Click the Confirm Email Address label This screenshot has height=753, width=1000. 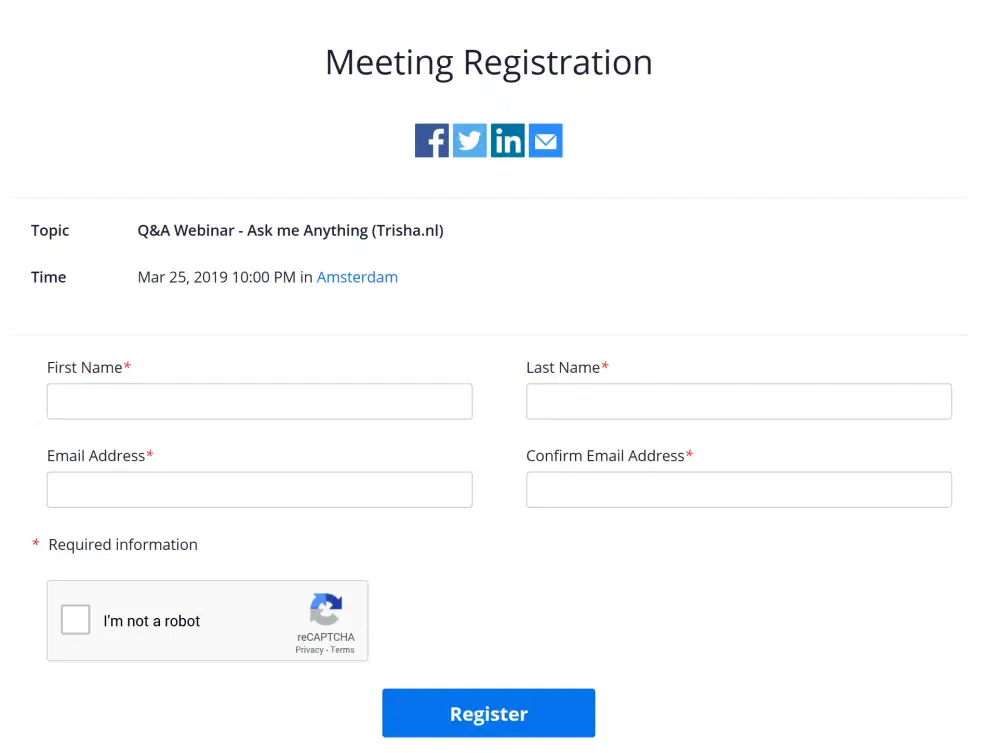pos(605,455)
